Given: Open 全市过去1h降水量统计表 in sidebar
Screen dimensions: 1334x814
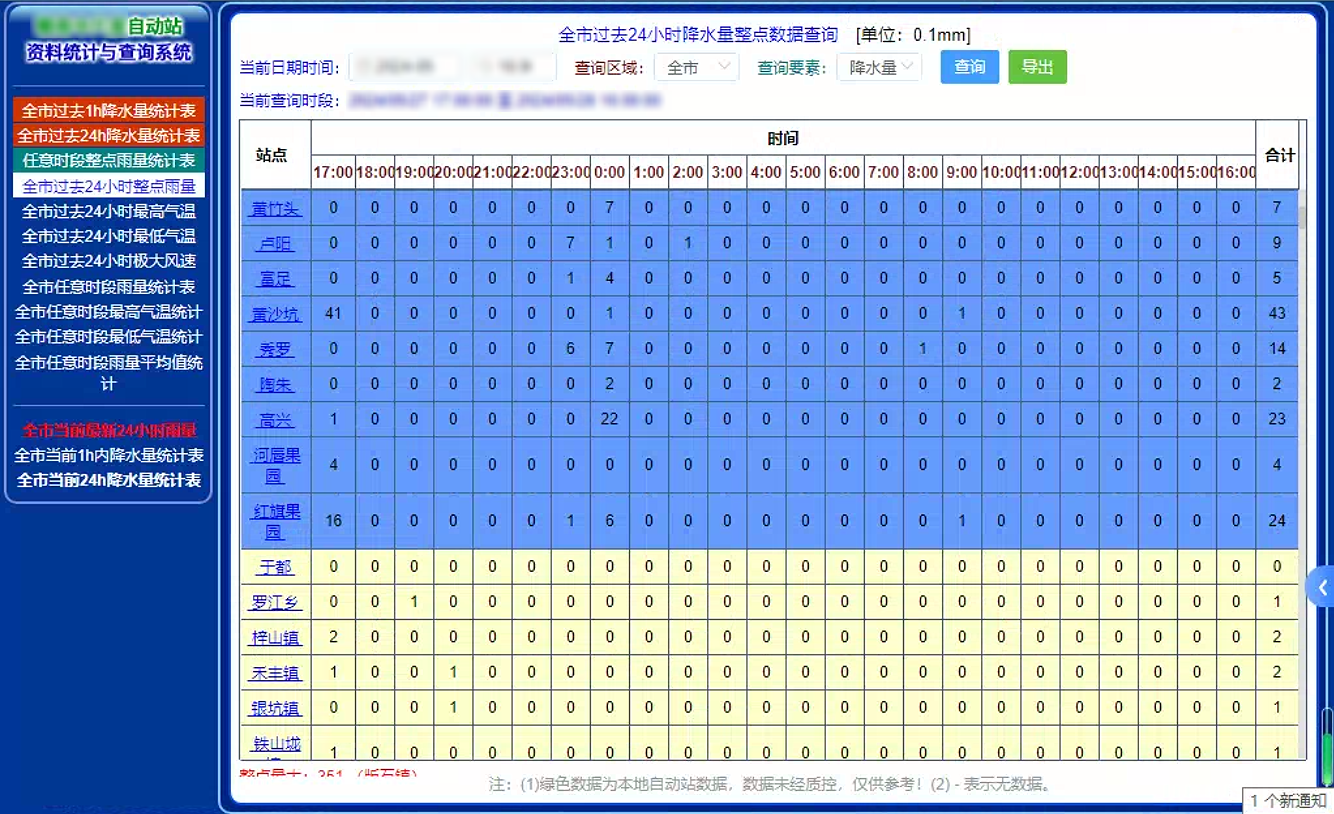Looking at the screenshot, I should [109, 110].
